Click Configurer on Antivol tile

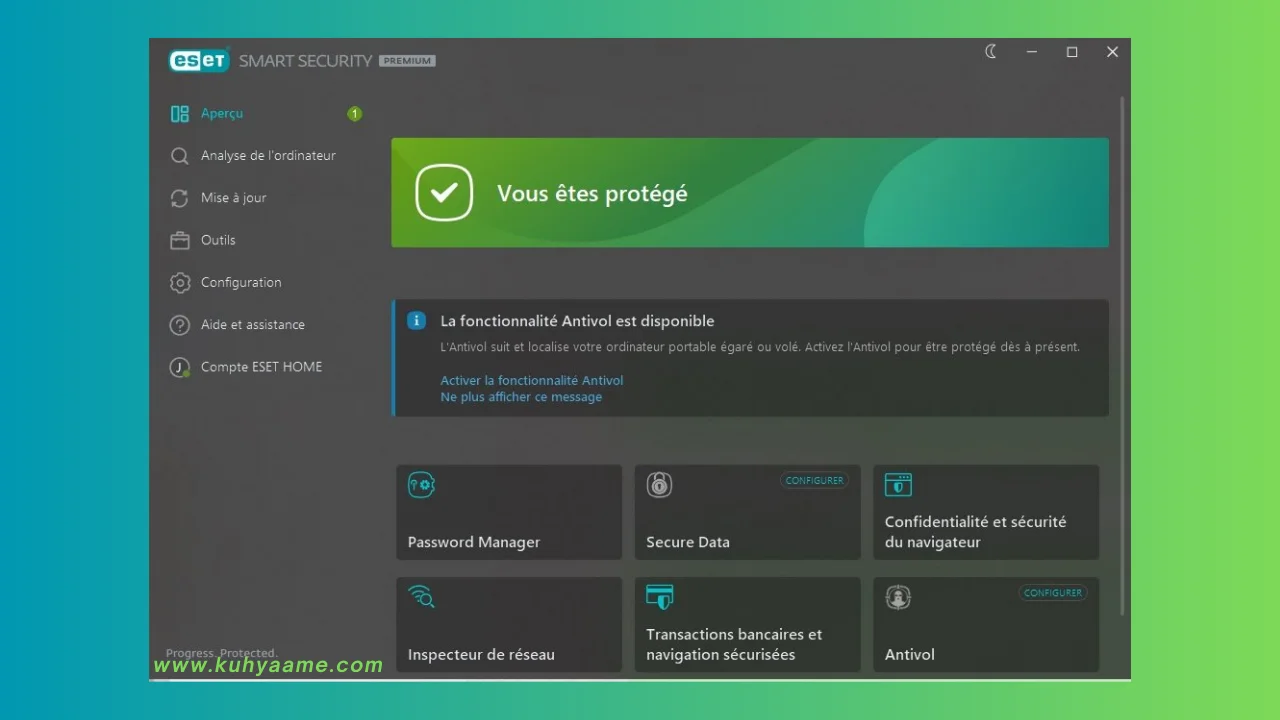pos(1053,593)
